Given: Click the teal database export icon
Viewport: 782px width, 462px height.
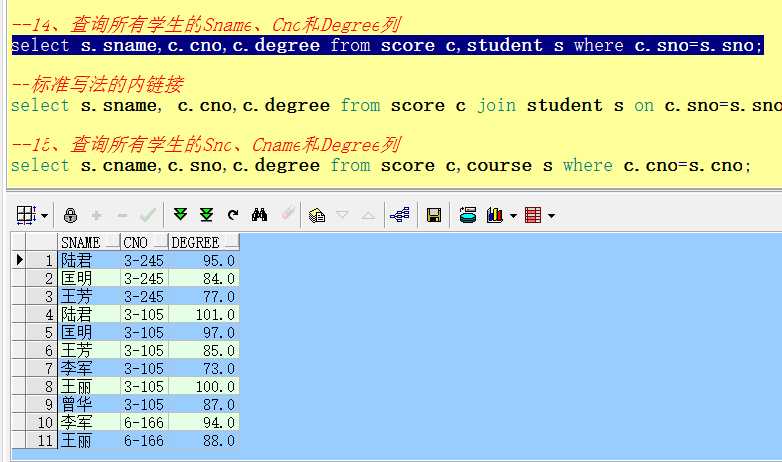Looking at the screenshot, I should (x=468, y=215).
